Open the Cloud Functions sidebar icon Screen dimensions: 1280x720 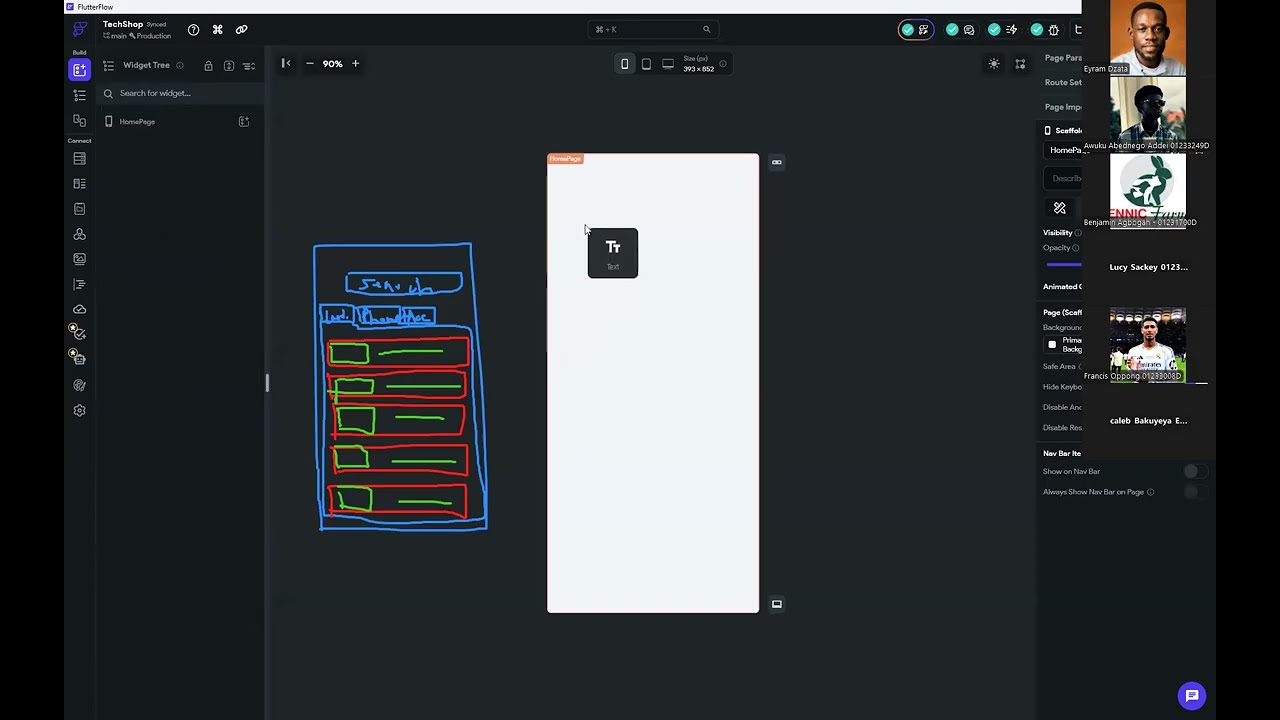(79, 309)
